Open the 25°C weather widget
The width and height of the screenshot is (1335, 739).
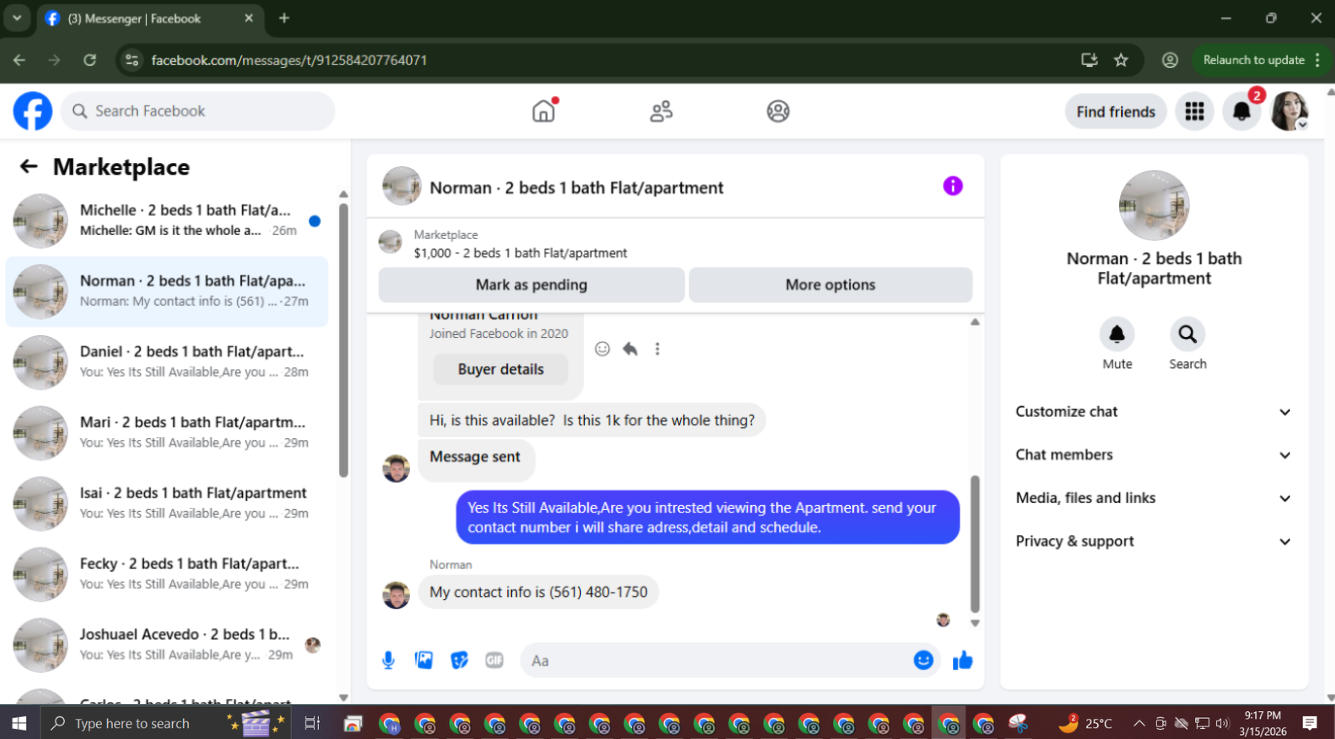pos(1084,723)
